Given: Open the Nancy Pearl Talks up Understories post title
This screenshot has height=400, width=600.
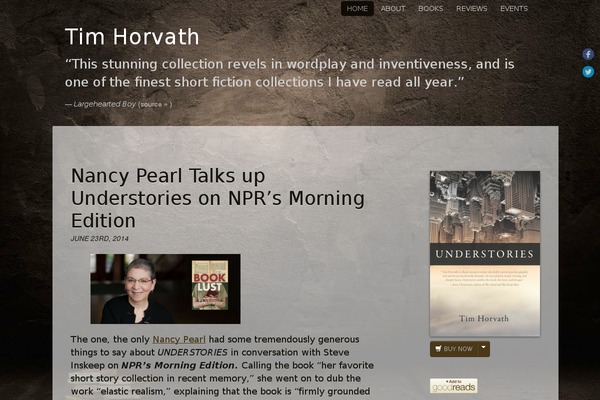Looking at the screenshot, I should [217, 198].
